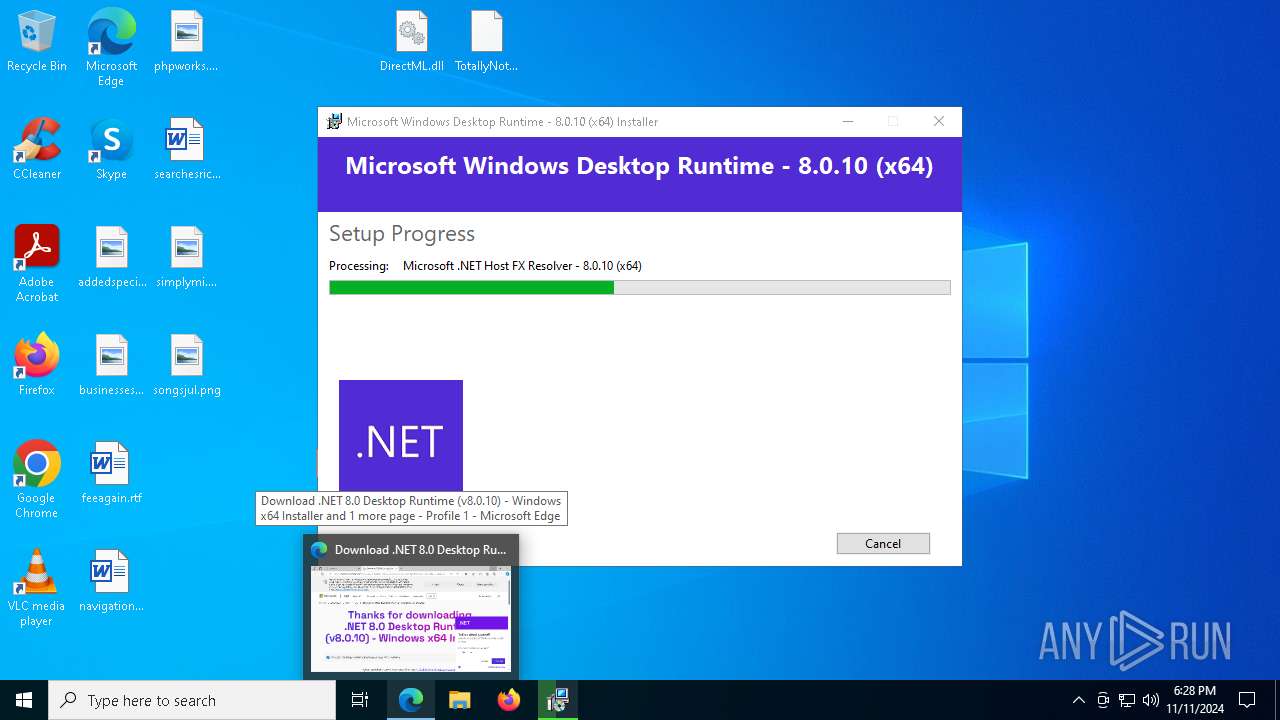Screen dimensions: 1280x720
Task: Select feeagain.rtf document on desktop
Action: point(111,474)
